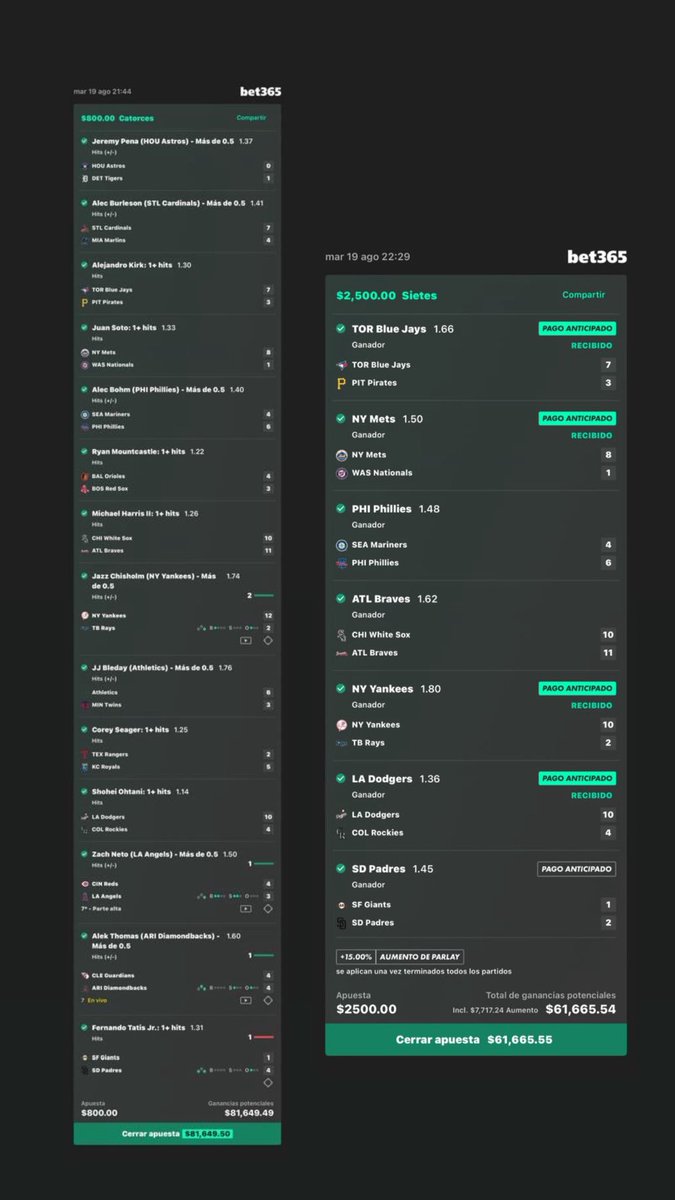Screen dimensions: 675x1200
Task: Click WAS Nationals logo in Sietes slip
Action: (342, 473)
